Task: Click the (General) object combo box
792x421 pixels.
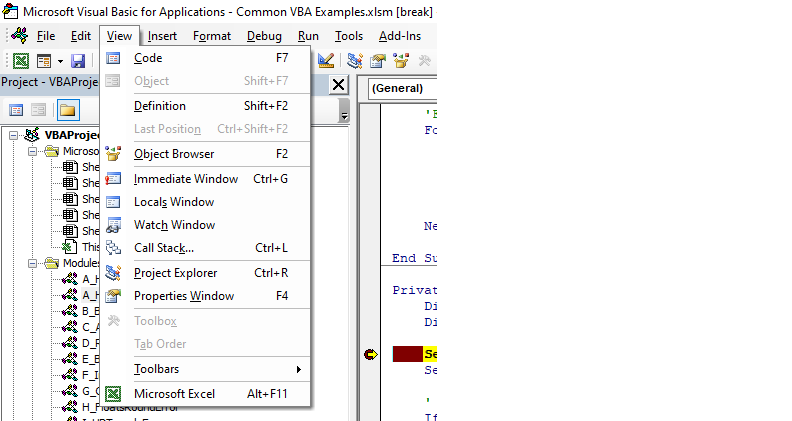Action: (402, 88)
